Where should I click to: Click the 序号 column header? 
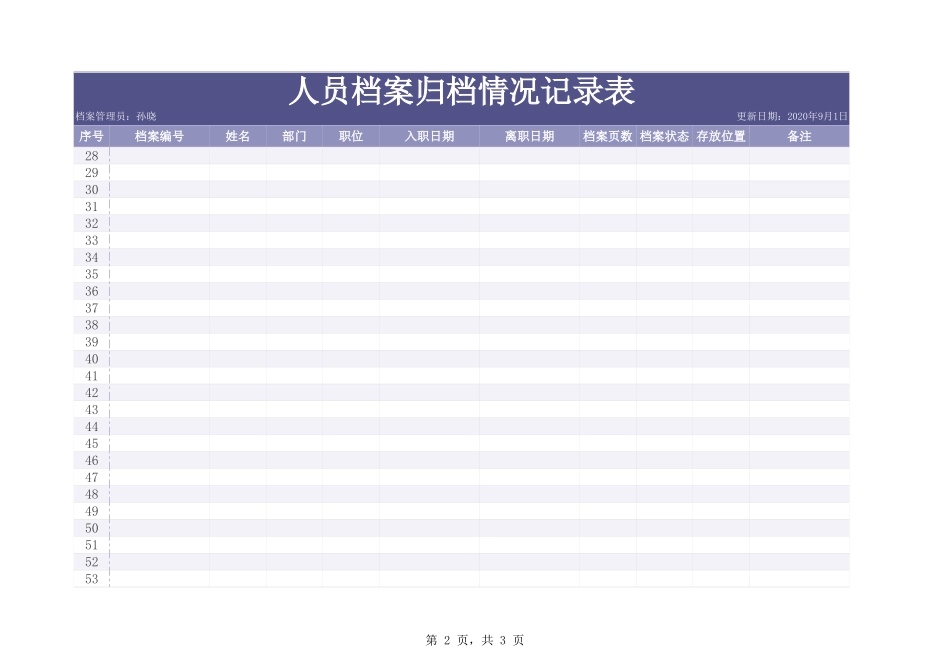pos(90,136)
